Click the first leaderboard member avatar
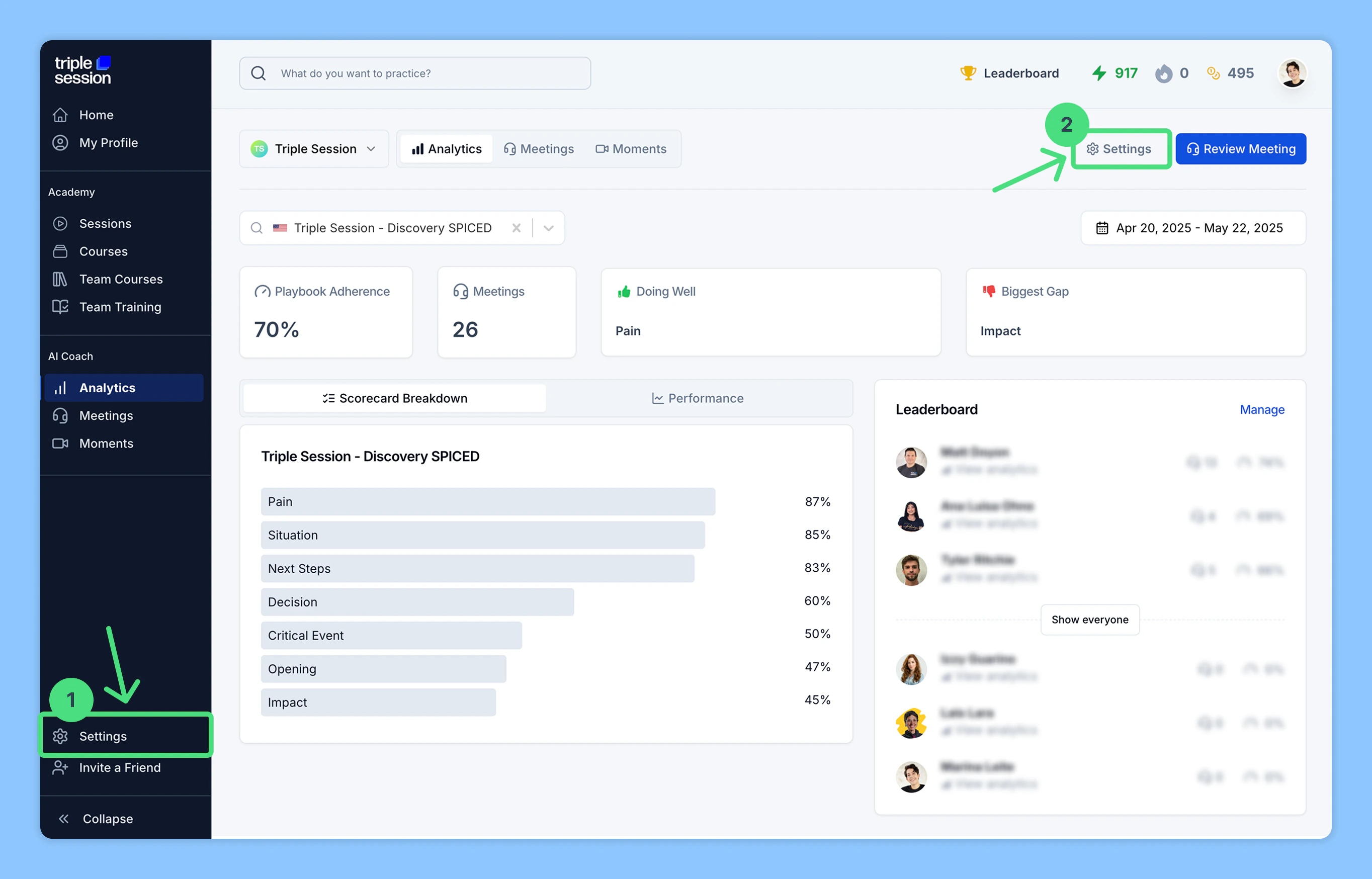1372x879 pixels. (911, 462)
